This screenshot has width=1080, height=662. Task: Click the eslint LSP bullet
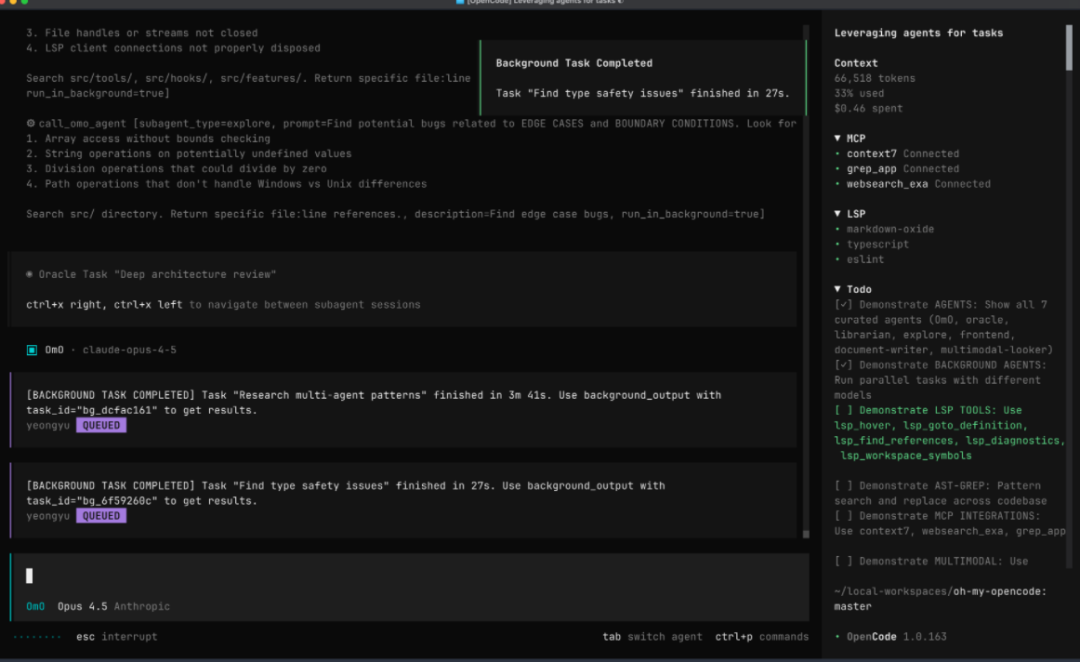pyautogui.click(x=837, y=259)
